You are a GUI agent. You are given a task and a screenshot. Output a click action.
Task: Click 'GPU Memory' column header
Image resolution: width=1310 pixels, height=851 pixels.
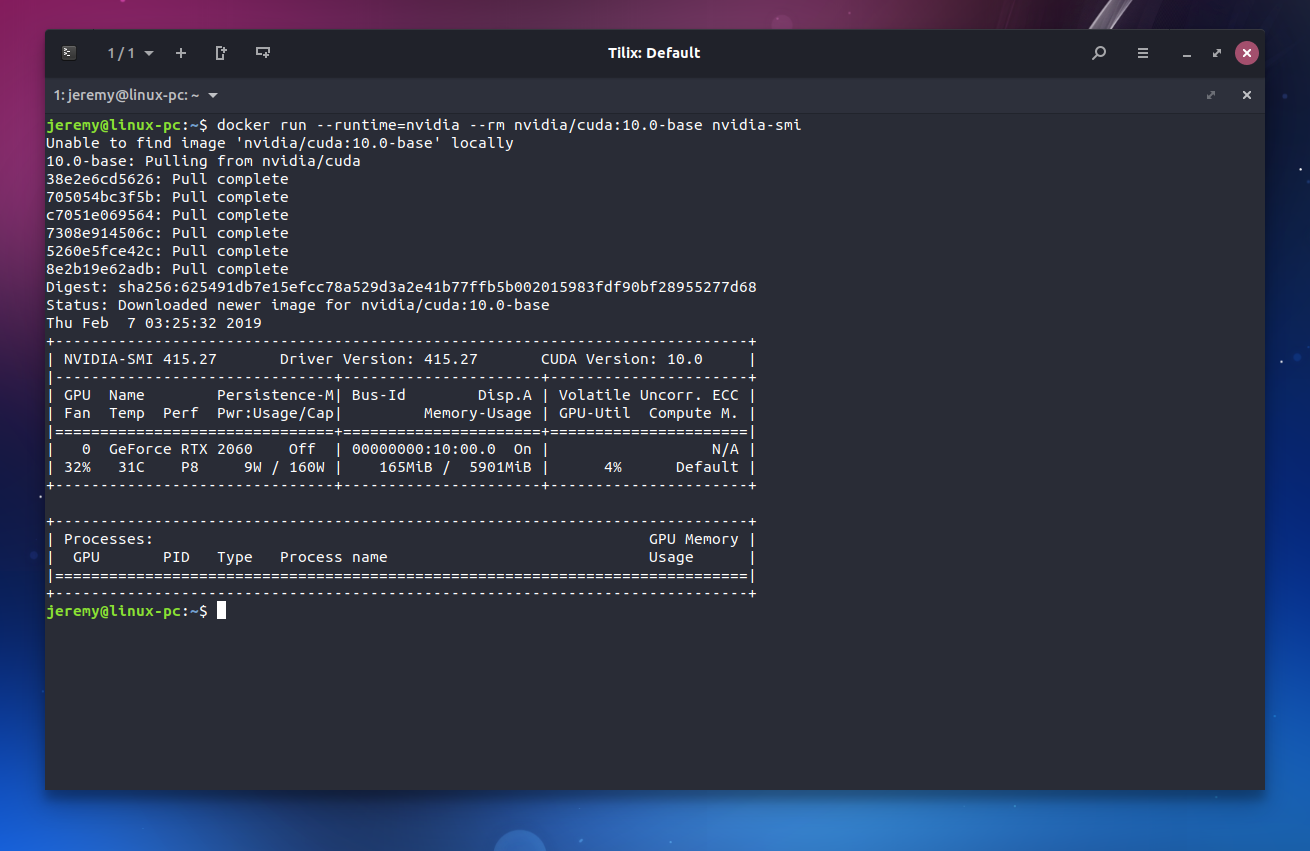[694, 539]
